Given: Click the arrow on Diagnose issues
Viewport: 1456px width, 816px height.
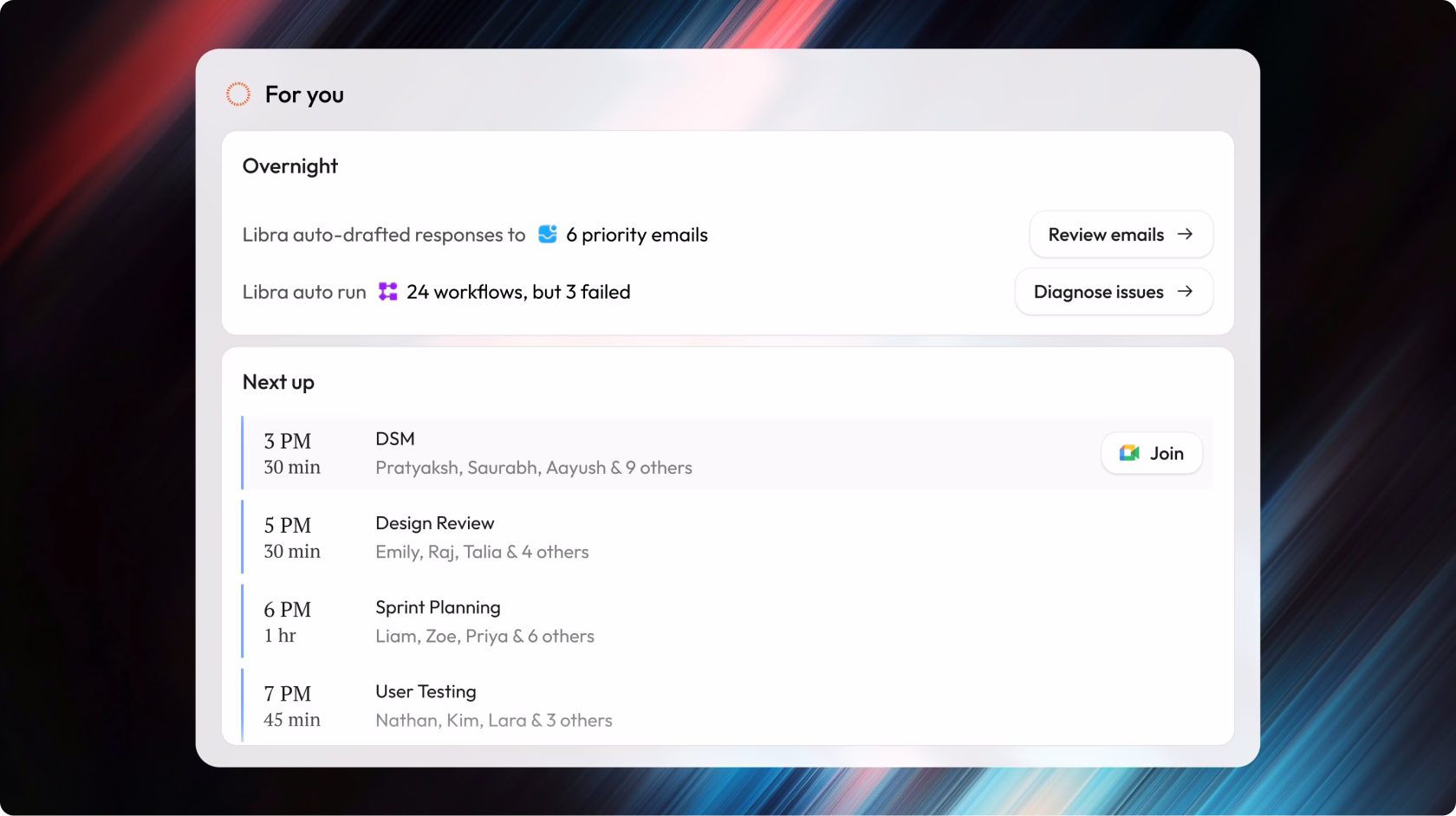Looking at the screenshot, I should tap(1185, 291).
